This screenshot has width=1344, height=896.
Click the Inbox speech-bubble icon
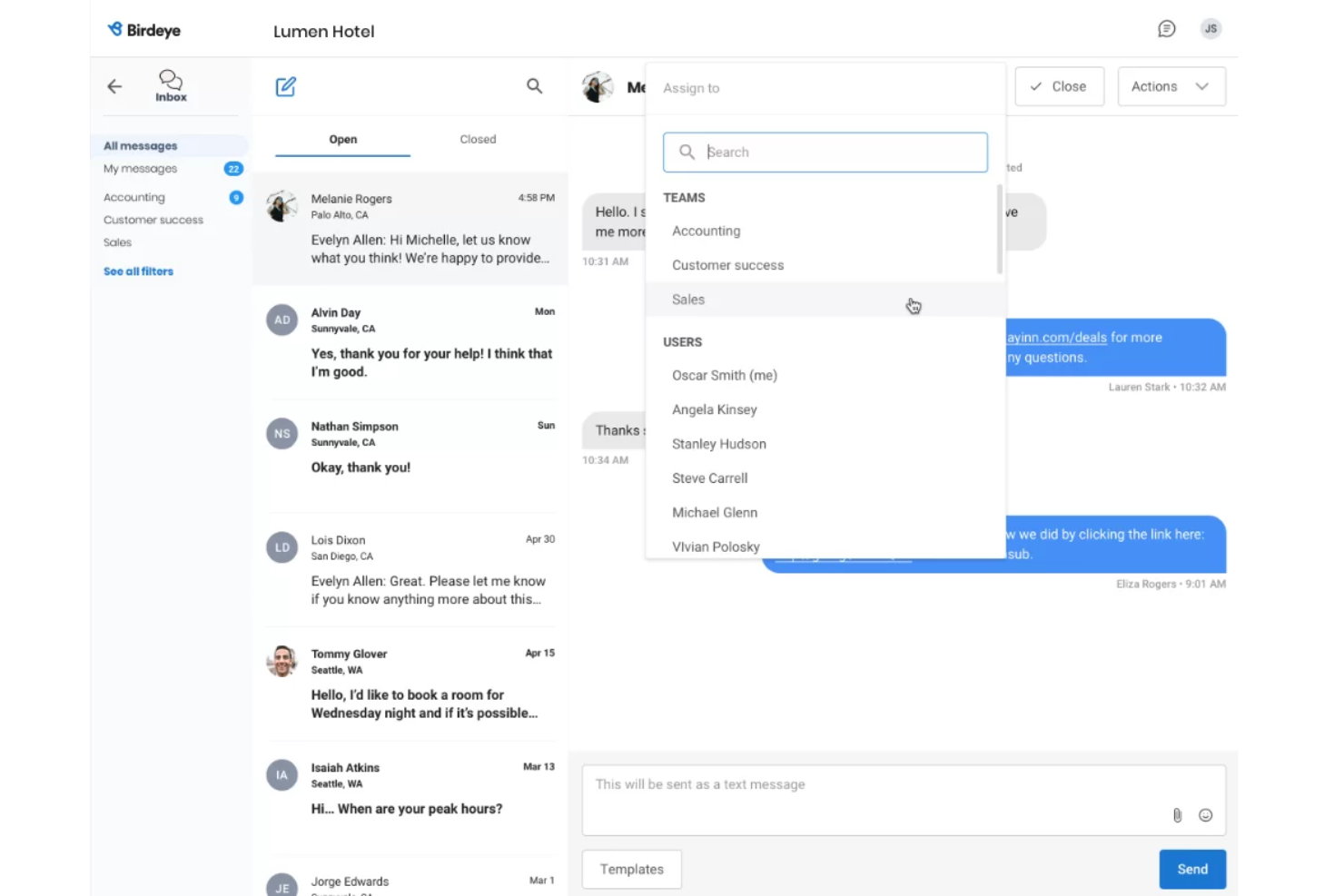tap(171, 79)
